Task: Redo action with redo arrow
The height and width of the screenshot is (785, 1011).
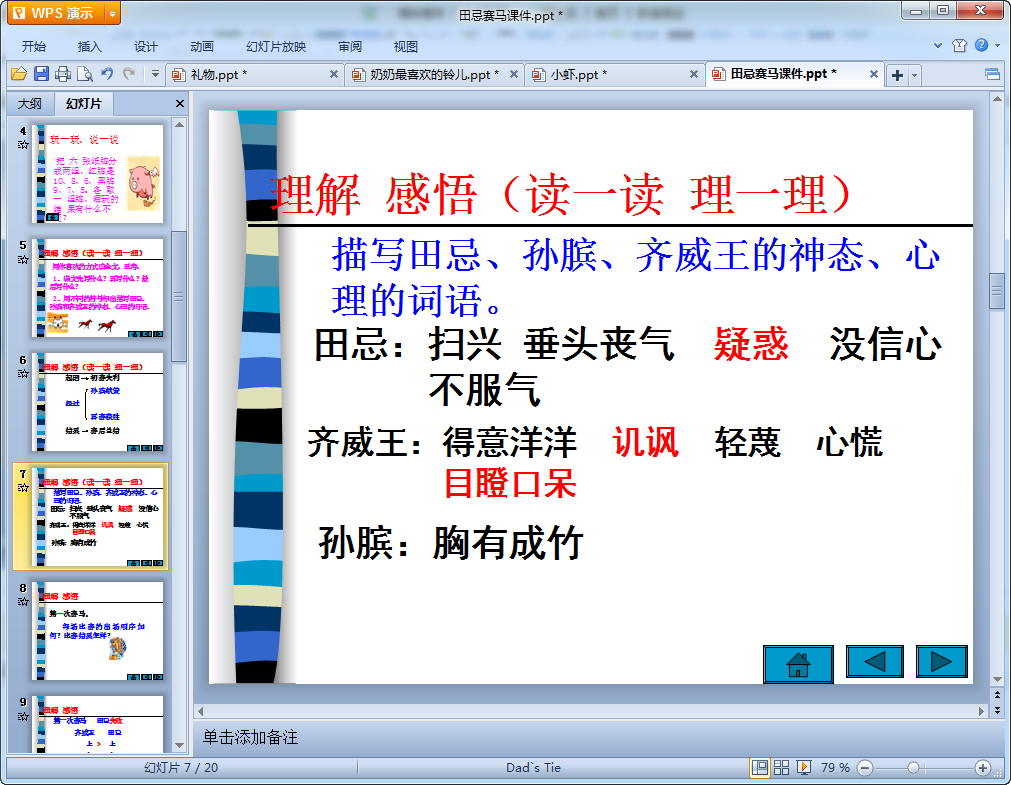Action: pos(129,74)
